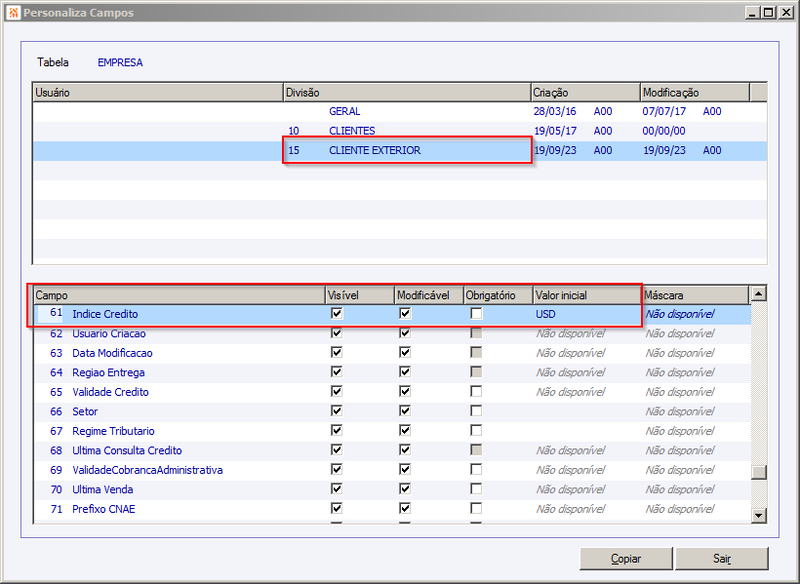Click the Divisão column header
This screenshot has width=800, height=584.
tap(407, 92)
